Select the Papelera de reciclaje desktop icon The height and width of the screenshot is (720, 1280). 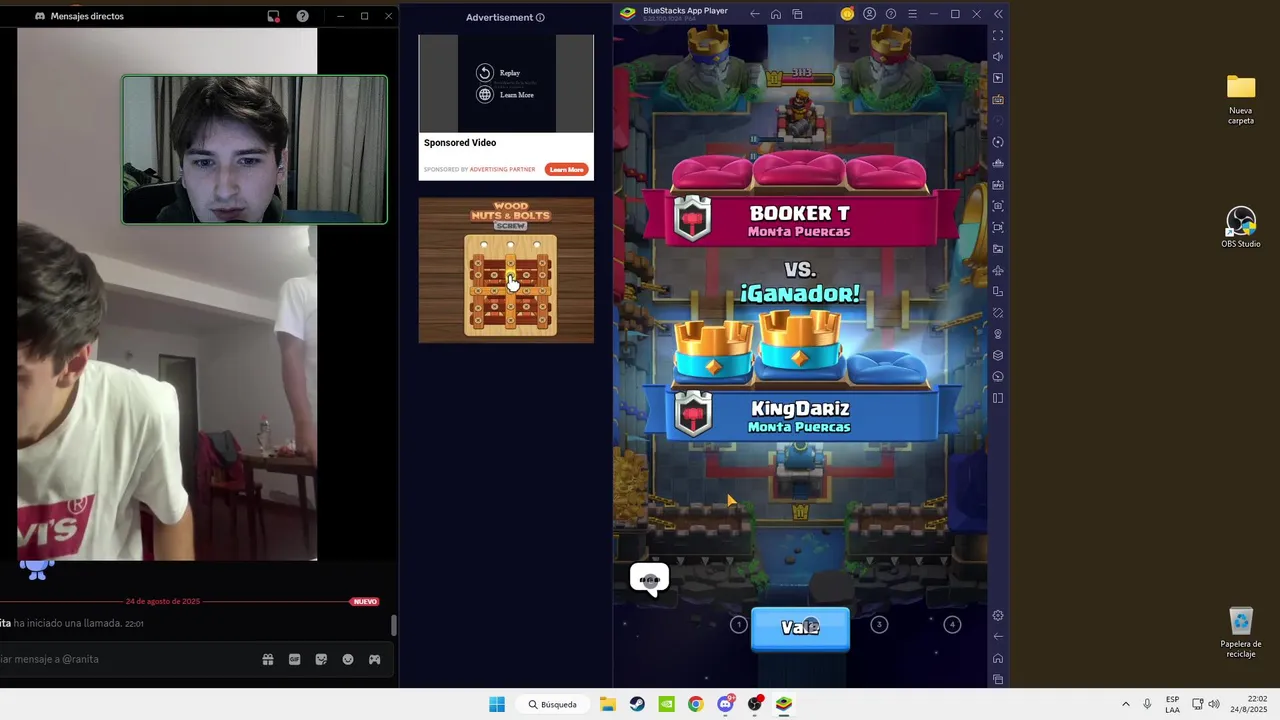(1241, 633)
